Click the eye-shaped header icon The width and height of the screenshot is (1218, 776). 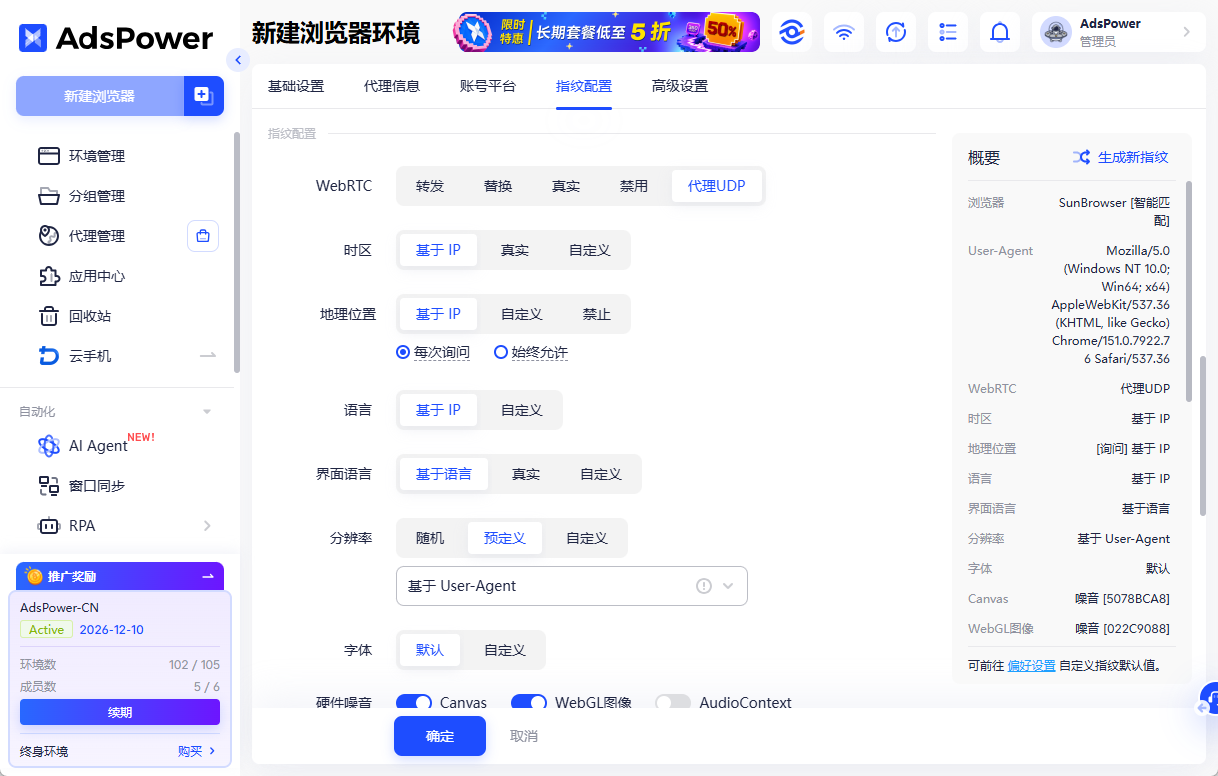point(792,32)
